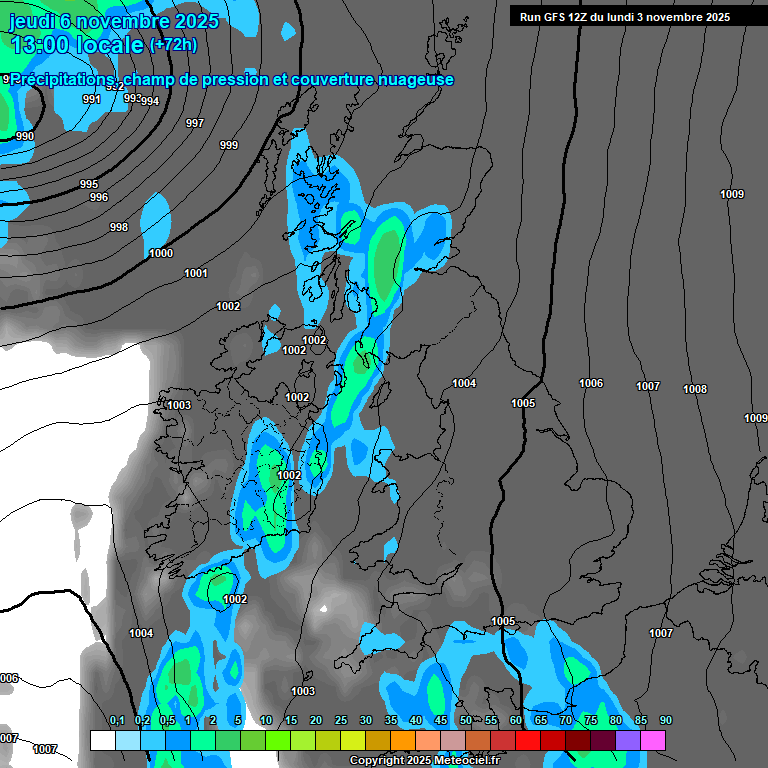768x768 pixels.
Task: Click the '13:00 locale' time label
Action: coord(78,45)
